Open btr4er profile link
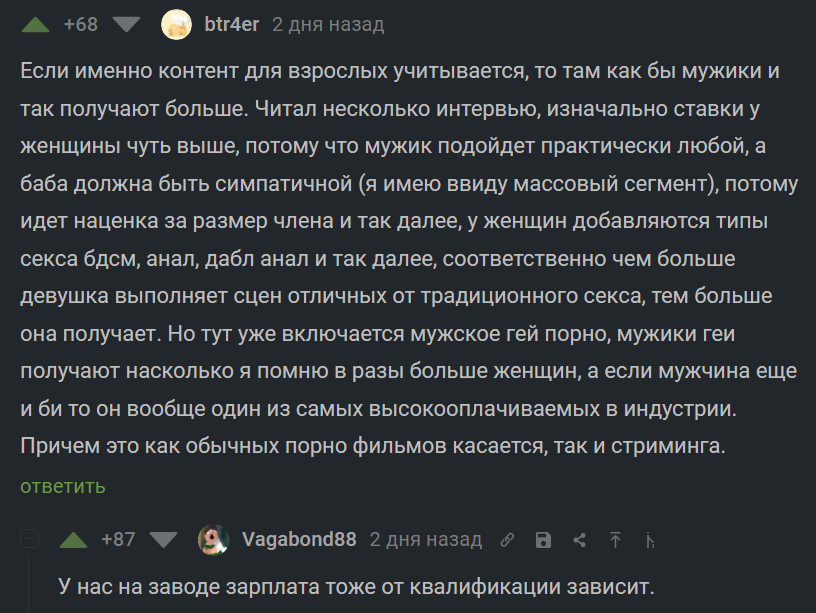 click(232, 25)
